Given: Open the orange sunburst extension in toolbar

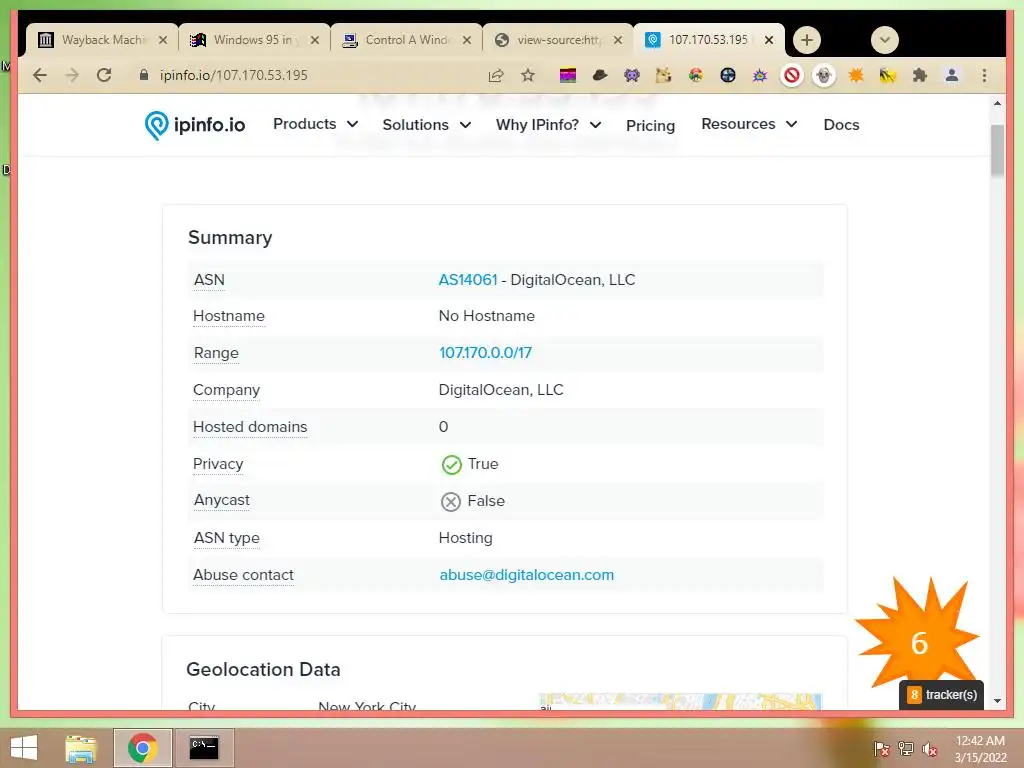Looking at the screenshot, I should coord(856,75).
